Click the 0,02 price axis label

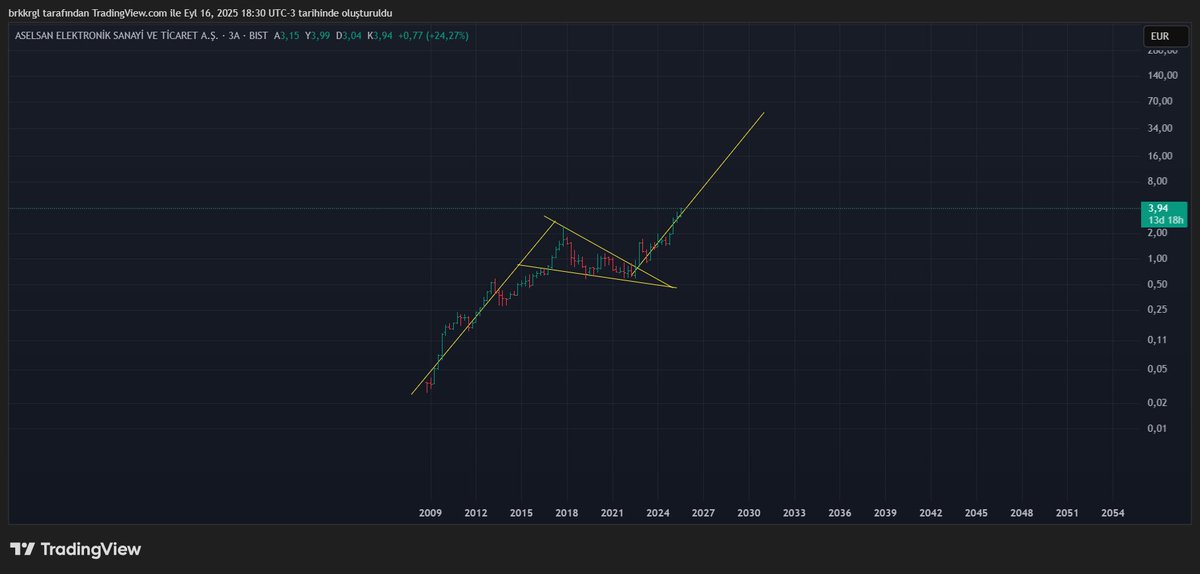(1160, 403)
